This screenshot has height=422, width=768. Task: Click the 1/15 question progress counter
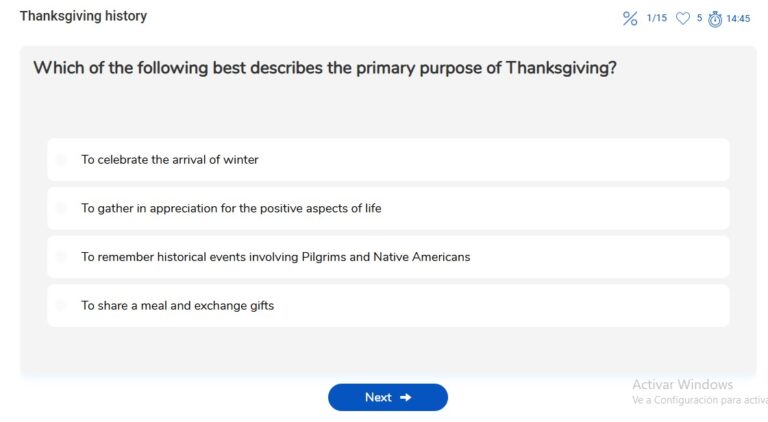[657, 18]
